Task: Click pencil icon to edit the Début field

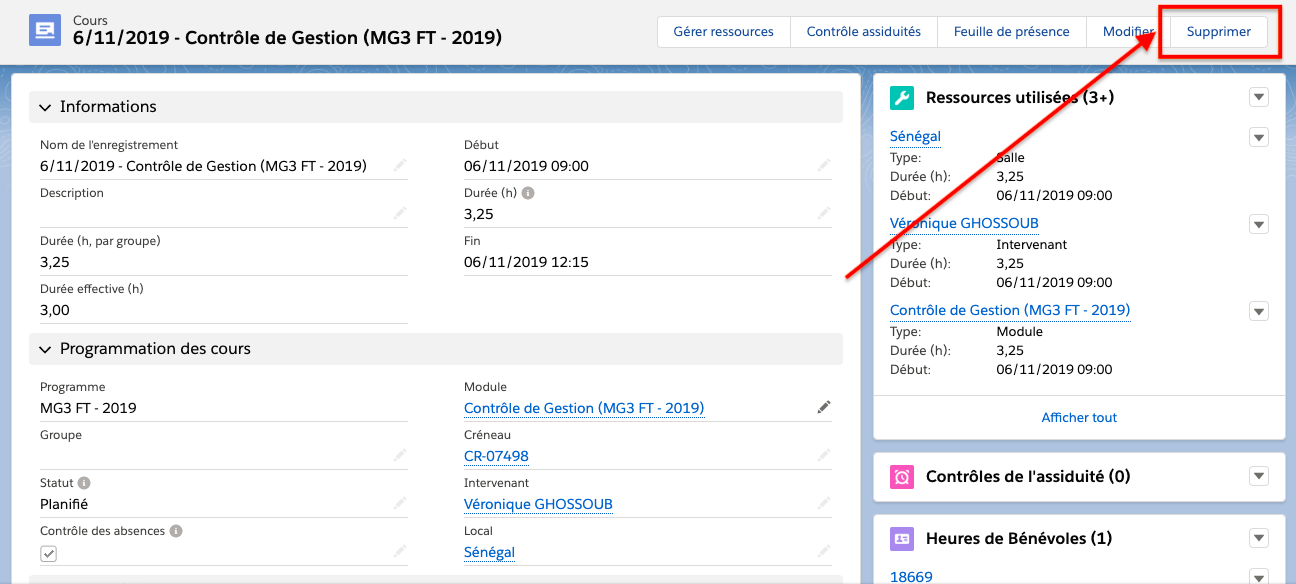Action: (x=823, y=165)
